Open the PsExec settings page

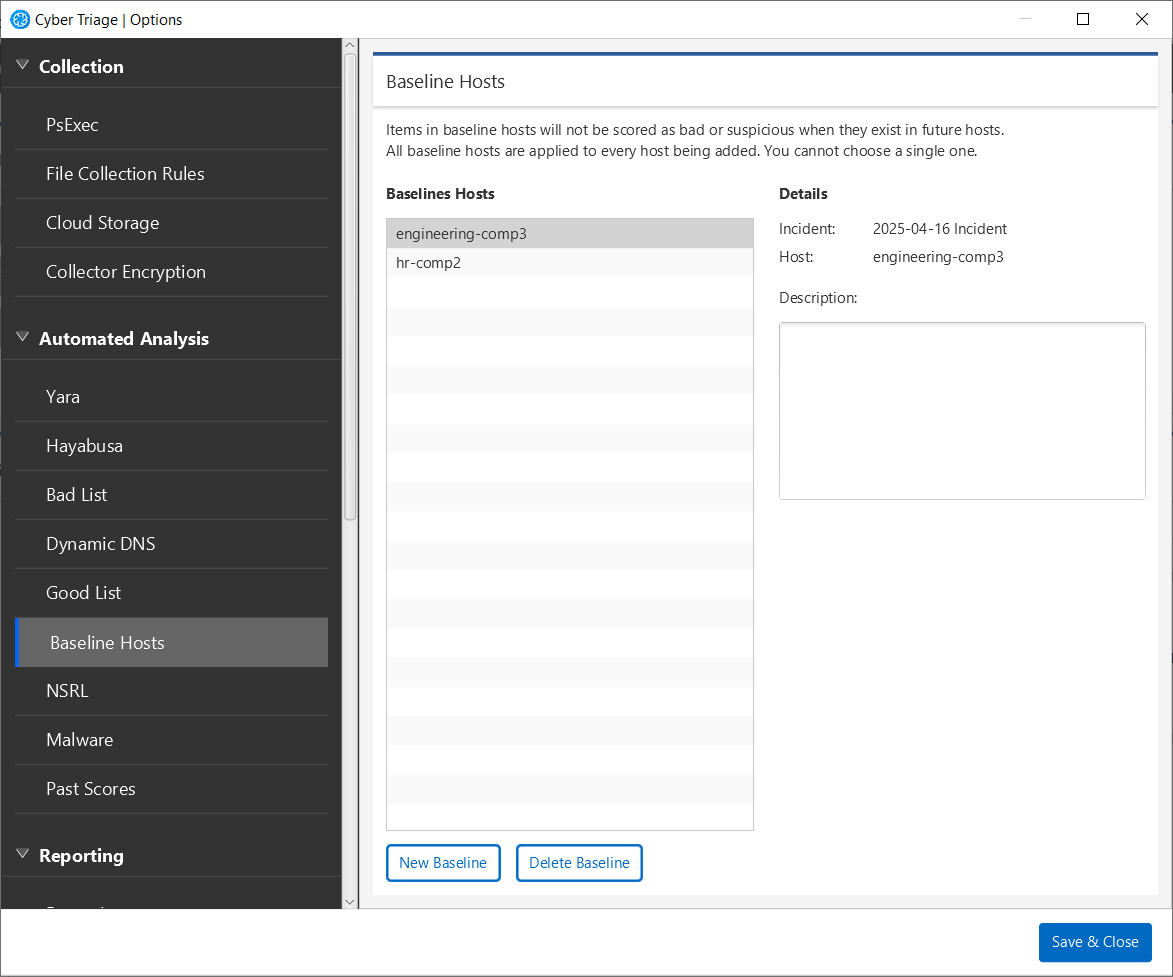[x=72, y=124]
